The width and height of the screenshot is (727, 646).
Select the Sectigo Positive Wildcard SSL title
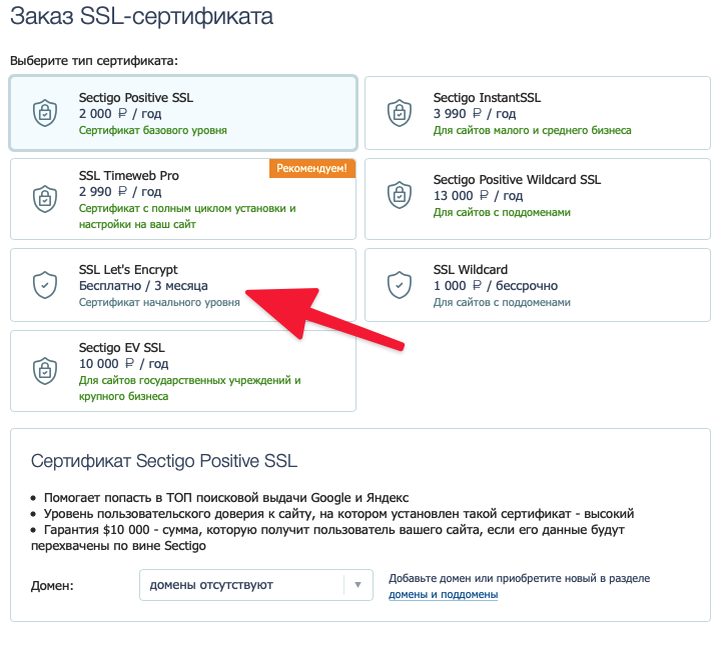pos(517,180)
